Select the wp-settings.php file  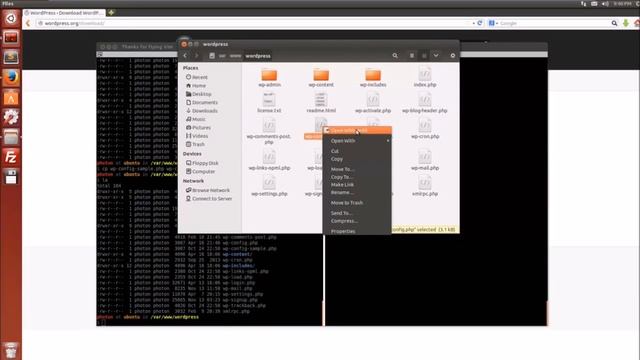pyautogui.click(x=269, y=186)
